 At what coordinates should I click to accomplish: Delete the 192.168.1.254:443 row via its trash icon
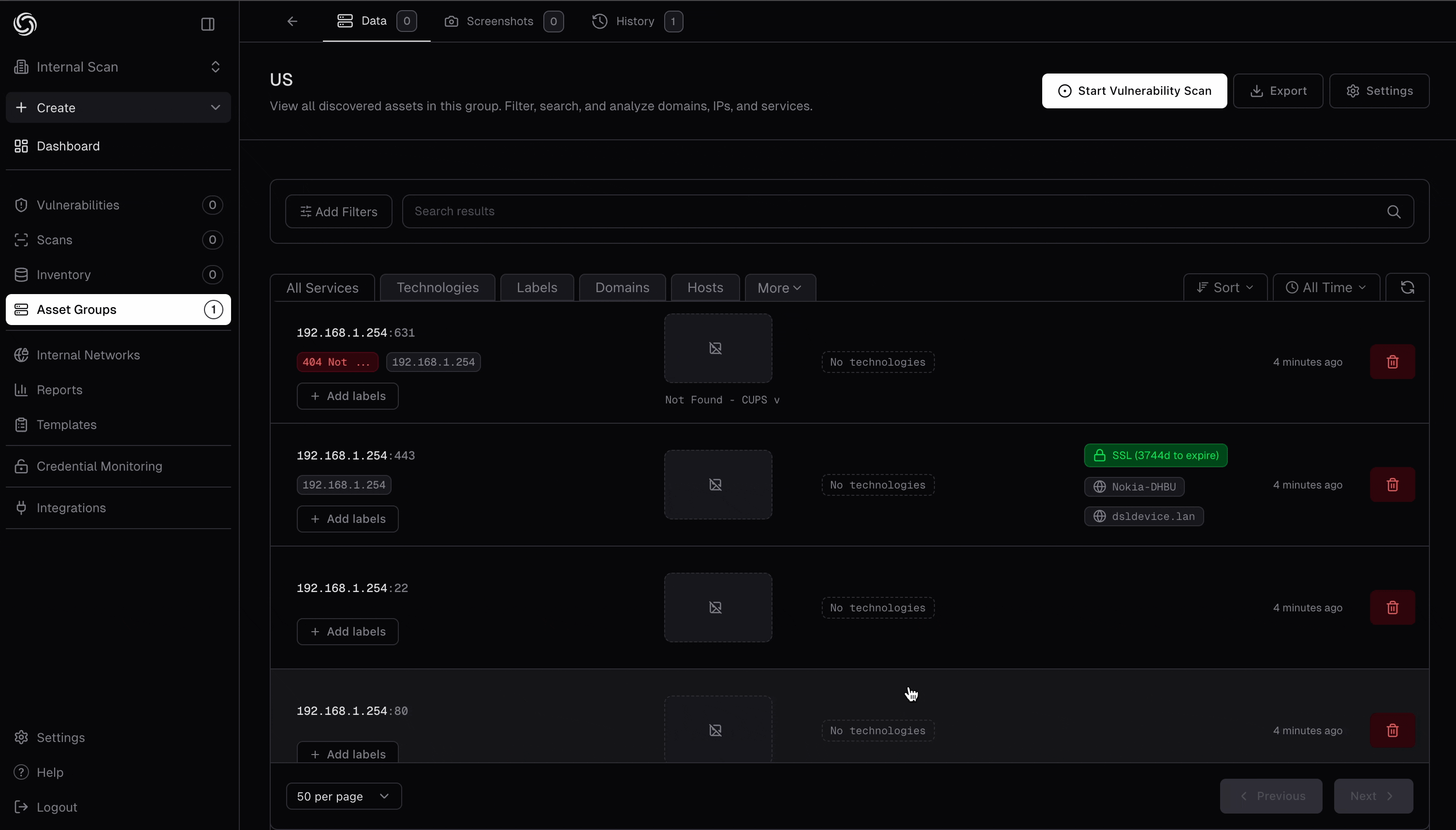tap(1392, 485)
